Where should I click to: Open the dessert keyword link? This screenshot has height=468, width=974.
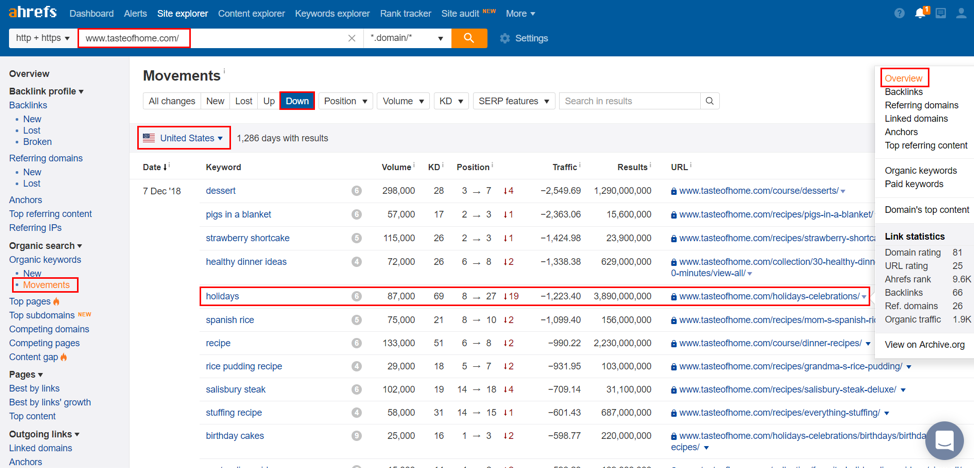click(221, 191)
